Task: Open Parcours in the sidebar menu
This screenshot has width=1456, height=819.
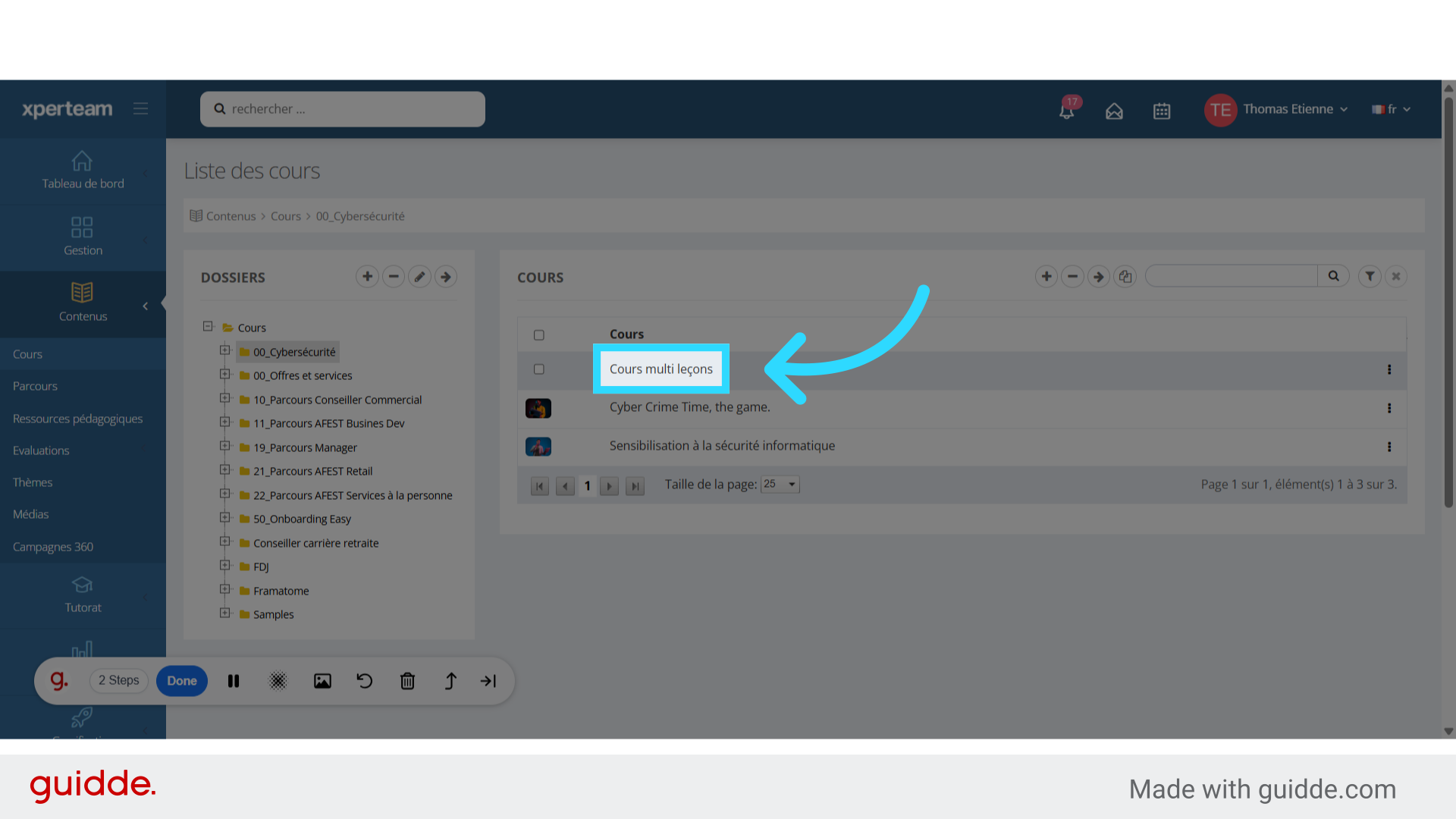Action: [x=35, y=386]
